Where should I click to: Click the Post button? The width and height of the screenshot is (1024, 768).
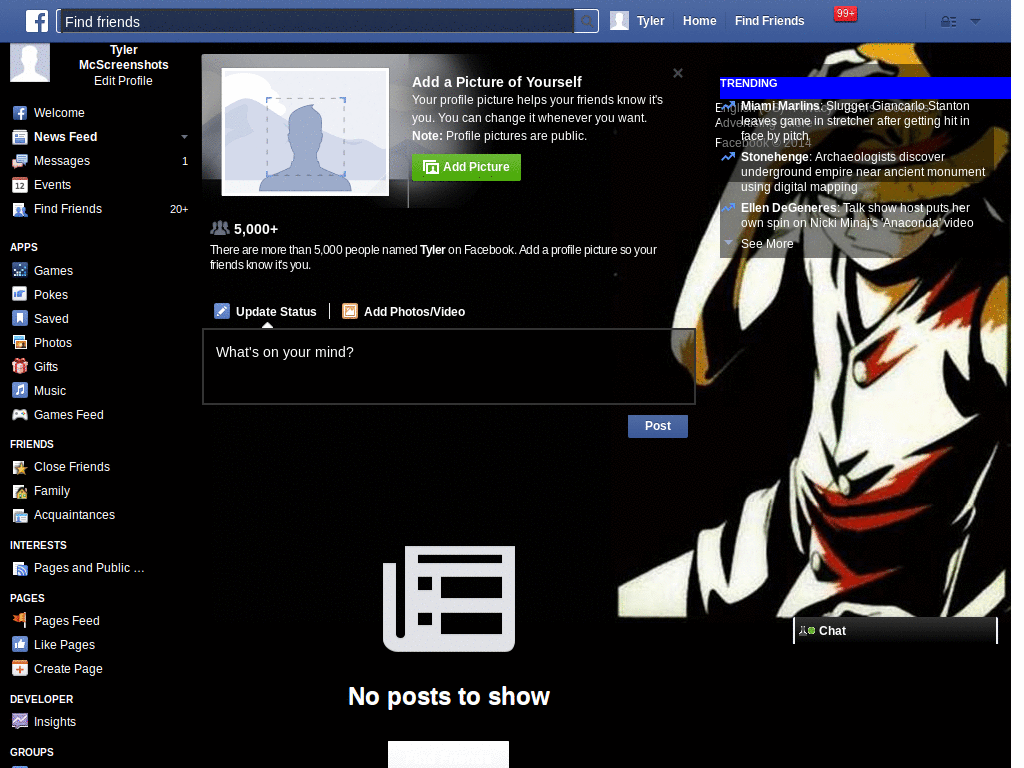point(658,426)
